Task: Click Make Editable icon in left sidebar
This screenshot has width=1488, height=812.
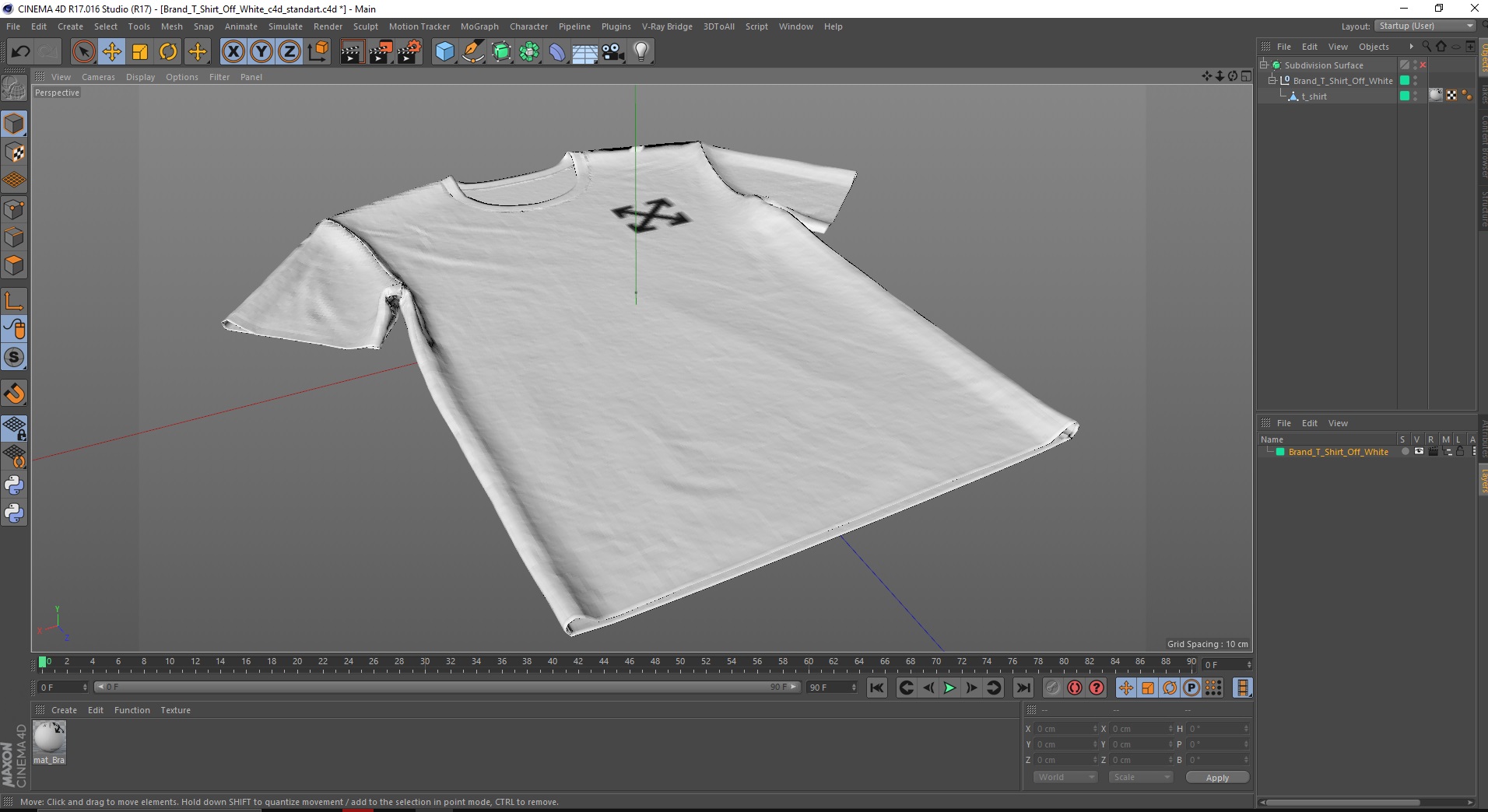Action: pos(14,89)
